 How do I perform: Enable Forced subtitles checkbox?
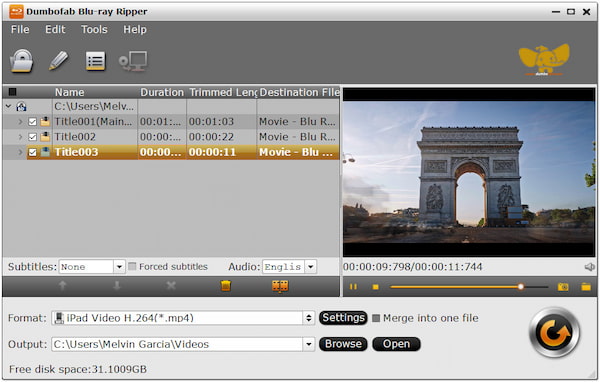132,266
